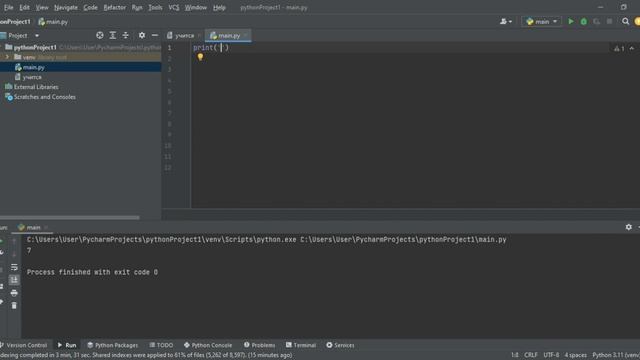Image resolution: width=640 pixels, height=360 pixels.
Task: Open the Refactor menu
Action: (114, 7)
